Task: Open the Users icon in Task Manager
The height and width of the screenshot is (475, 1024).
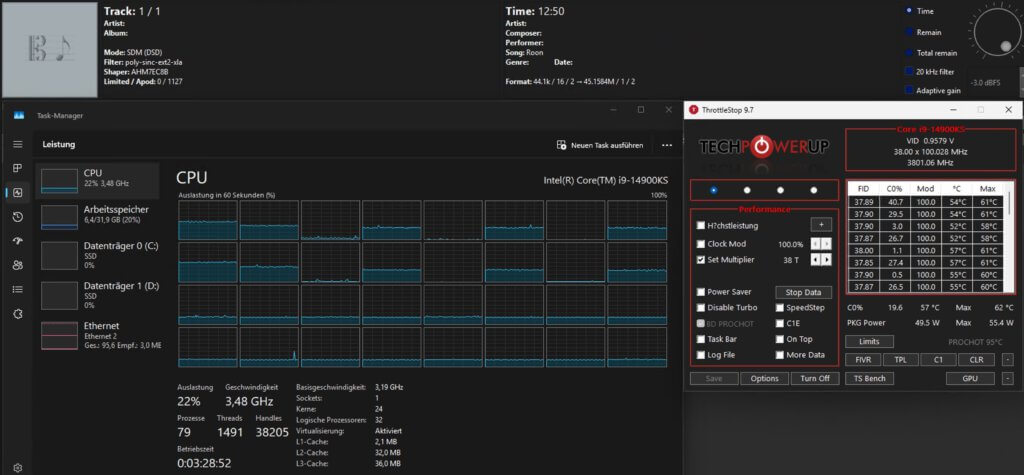Action: click(18, 265)
